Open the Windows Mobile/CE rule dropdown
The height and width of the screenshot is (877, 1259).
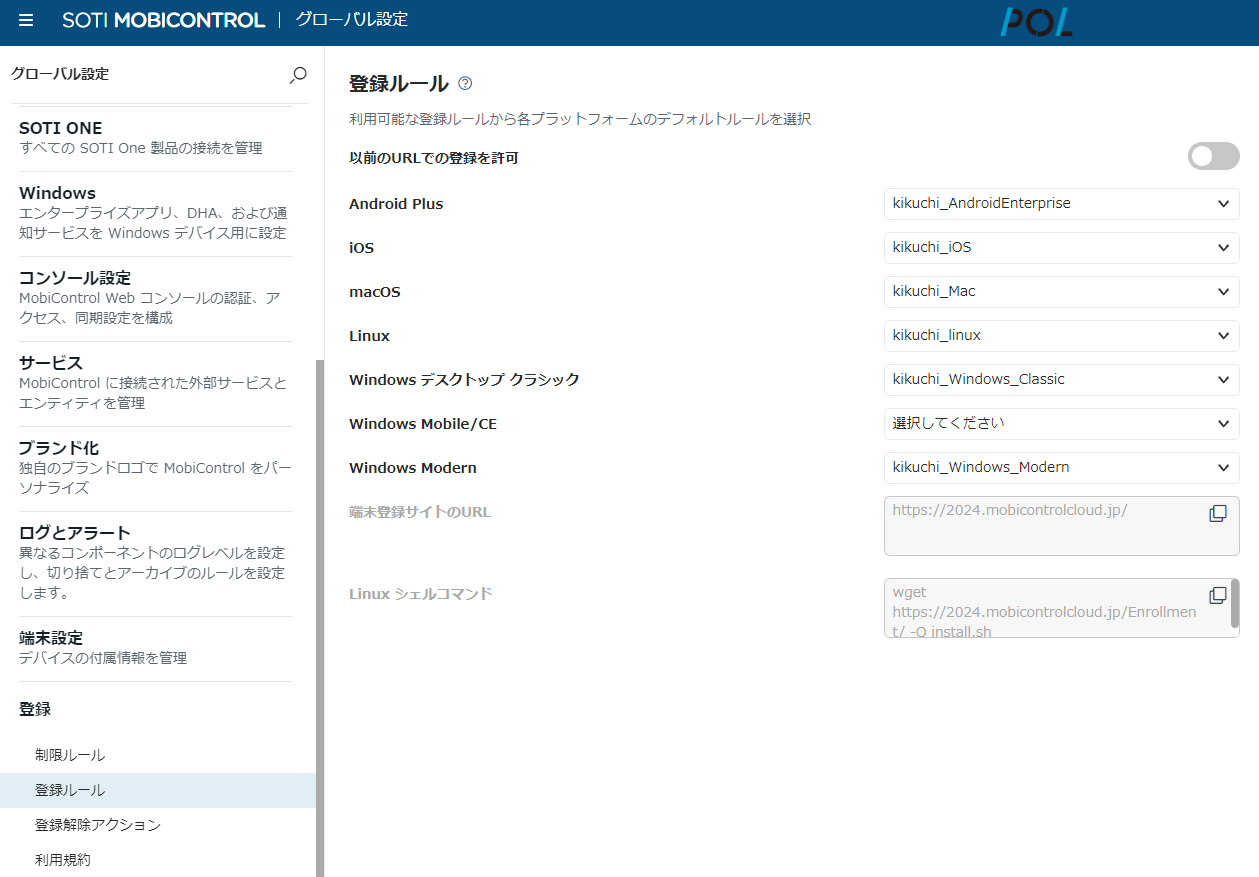point(1061,424)
